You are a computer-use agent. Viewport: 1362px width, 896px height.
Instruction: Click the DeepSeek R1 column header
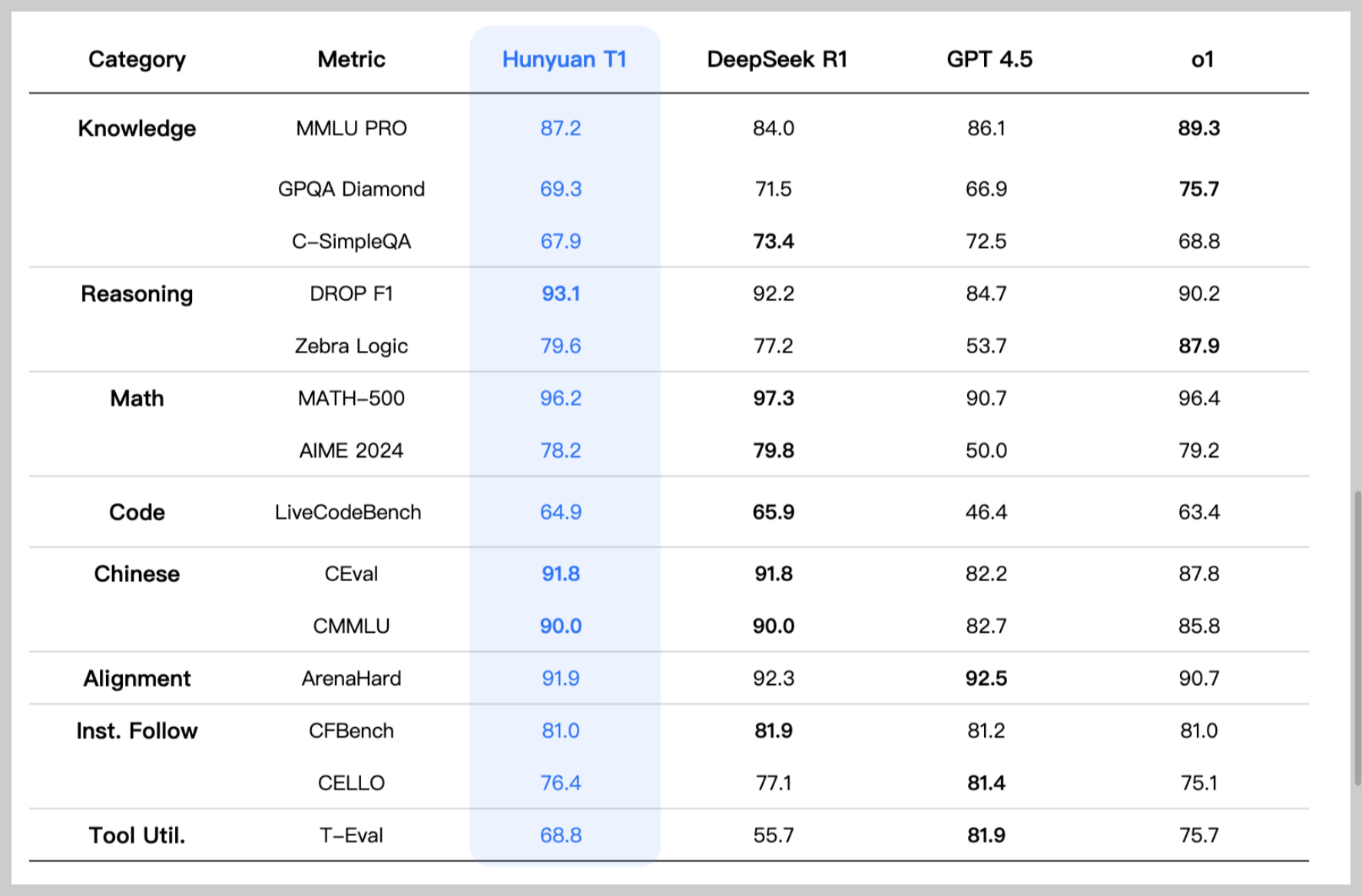coord(777,60)
